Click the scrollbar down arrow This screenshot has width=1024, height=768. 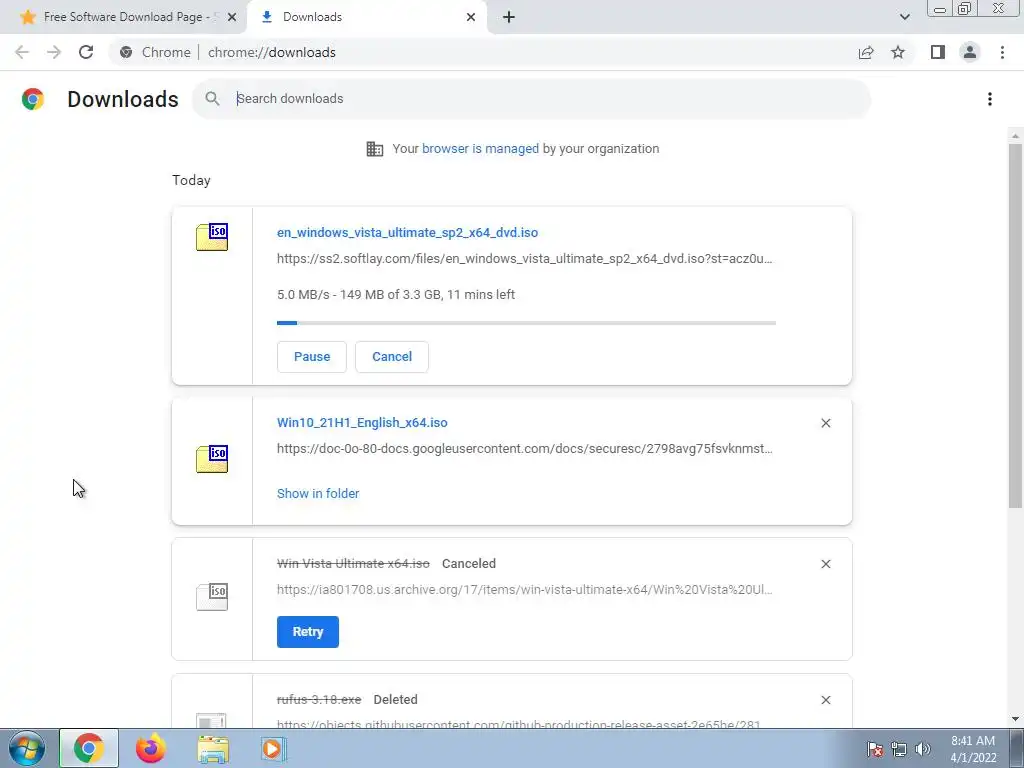[x=1015, y=720]
